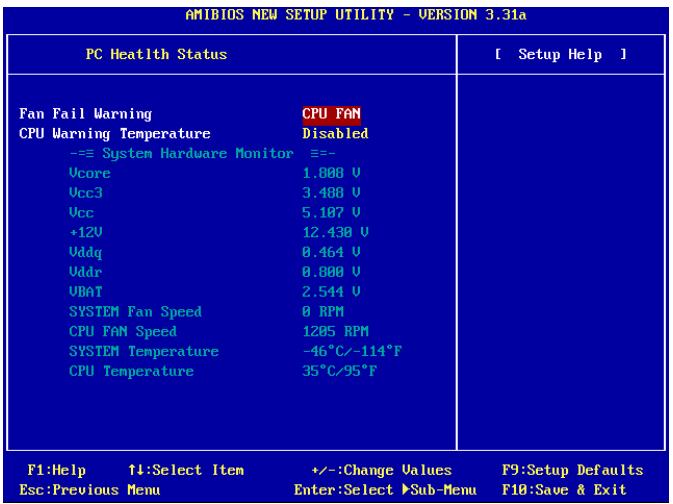673x504 pixels.
Task: Click the Setup Help panel heading
Action: (560, 54)
